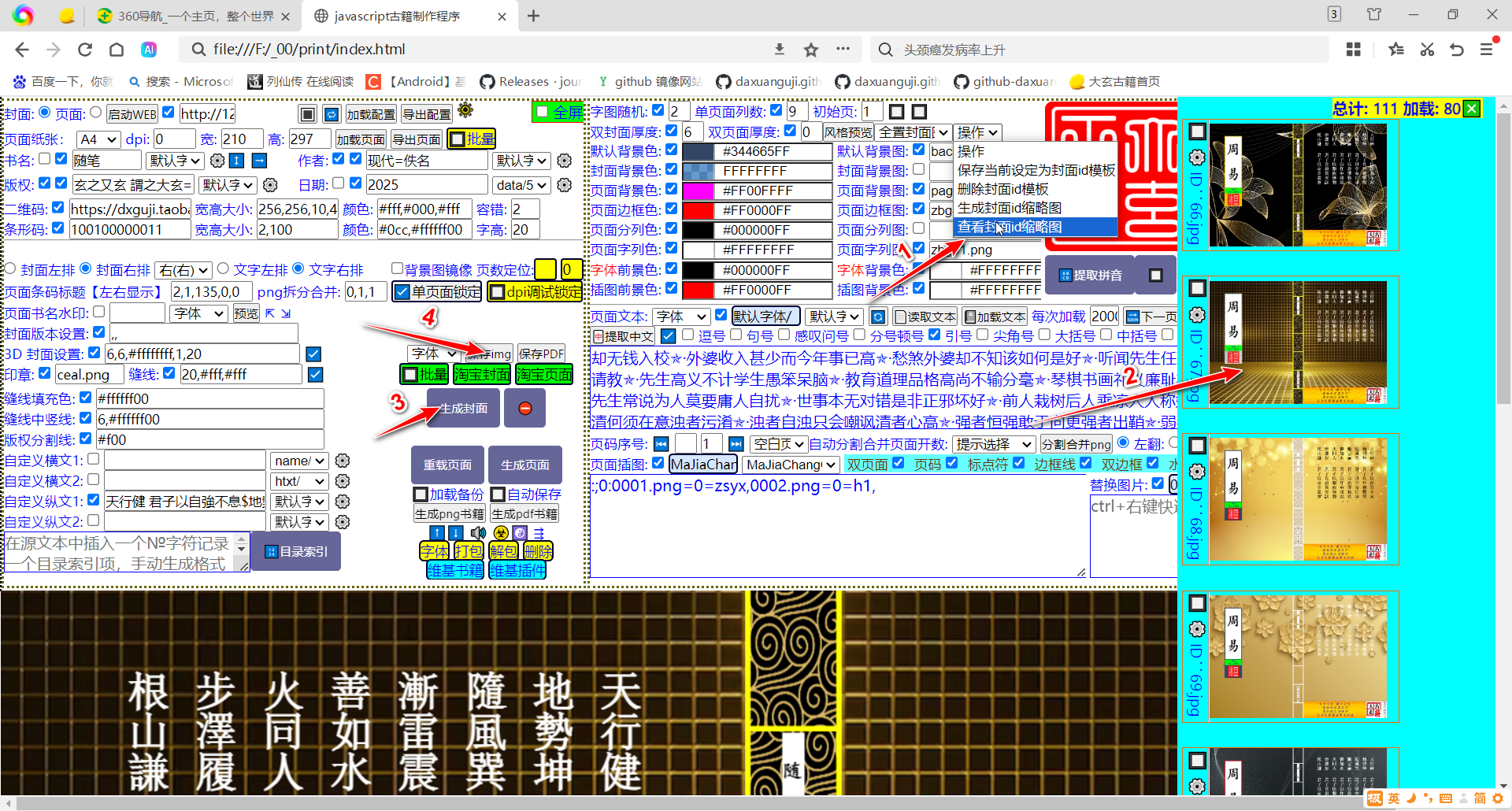
Task: Click the 保存PDF button
Action: tap(541, 353)
